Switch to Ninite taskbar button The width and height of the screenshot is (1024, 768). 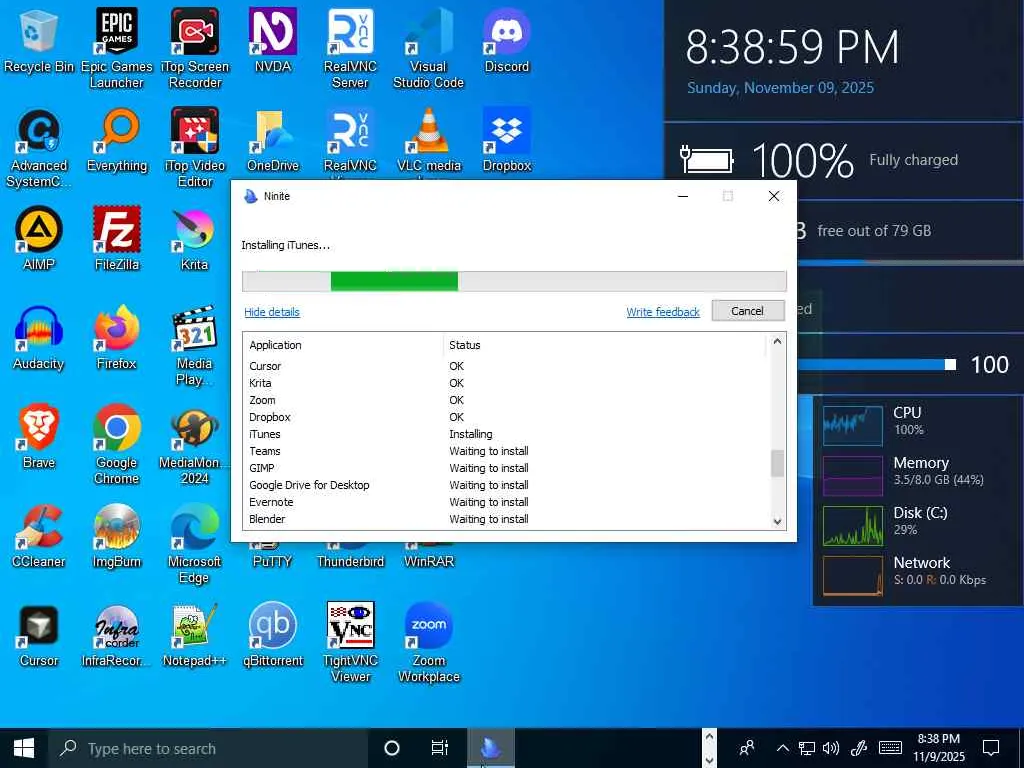tap(491, 748)
